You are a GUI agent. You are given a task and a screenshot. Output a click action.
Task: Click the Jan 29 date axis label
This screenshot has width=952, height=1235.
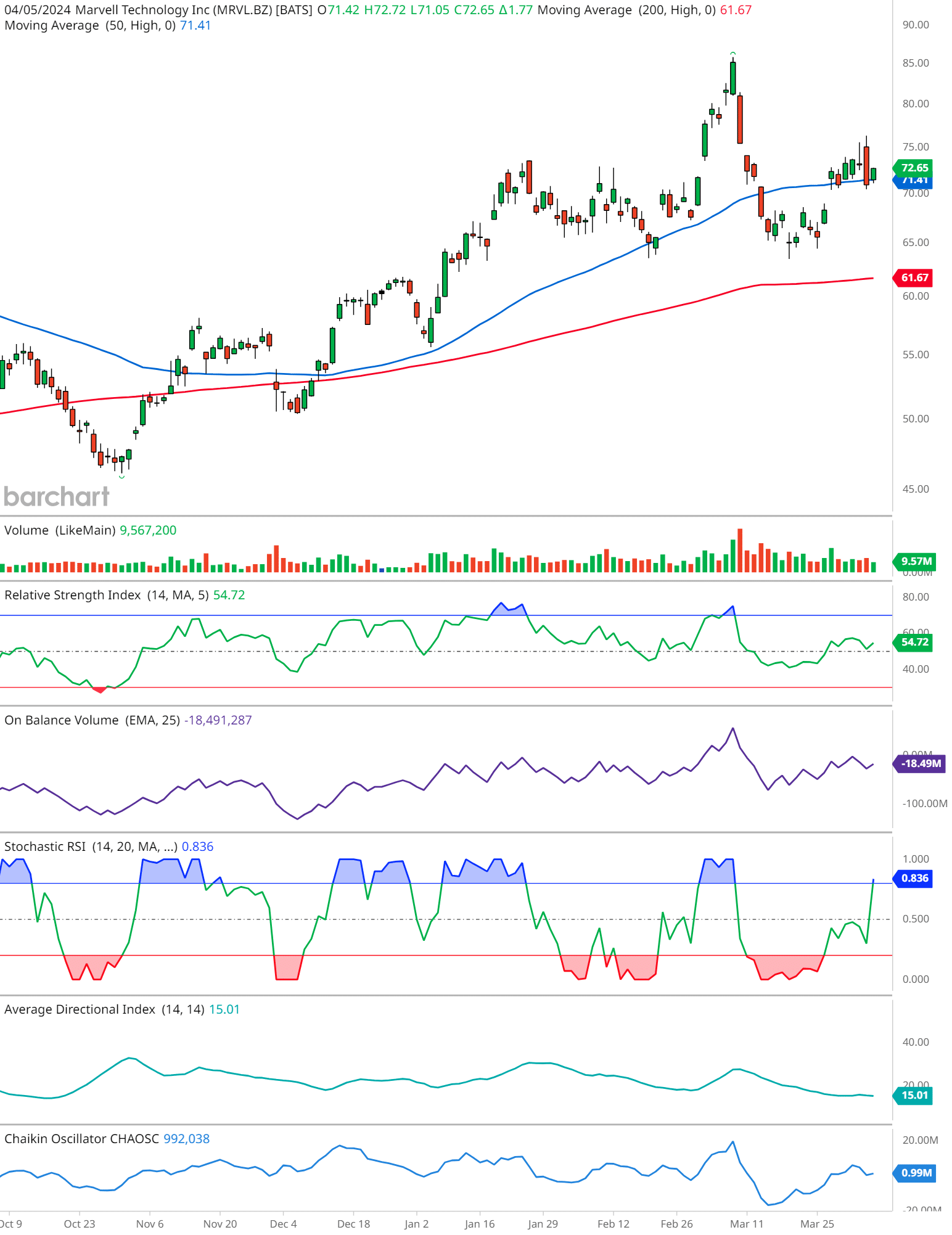543,1224
